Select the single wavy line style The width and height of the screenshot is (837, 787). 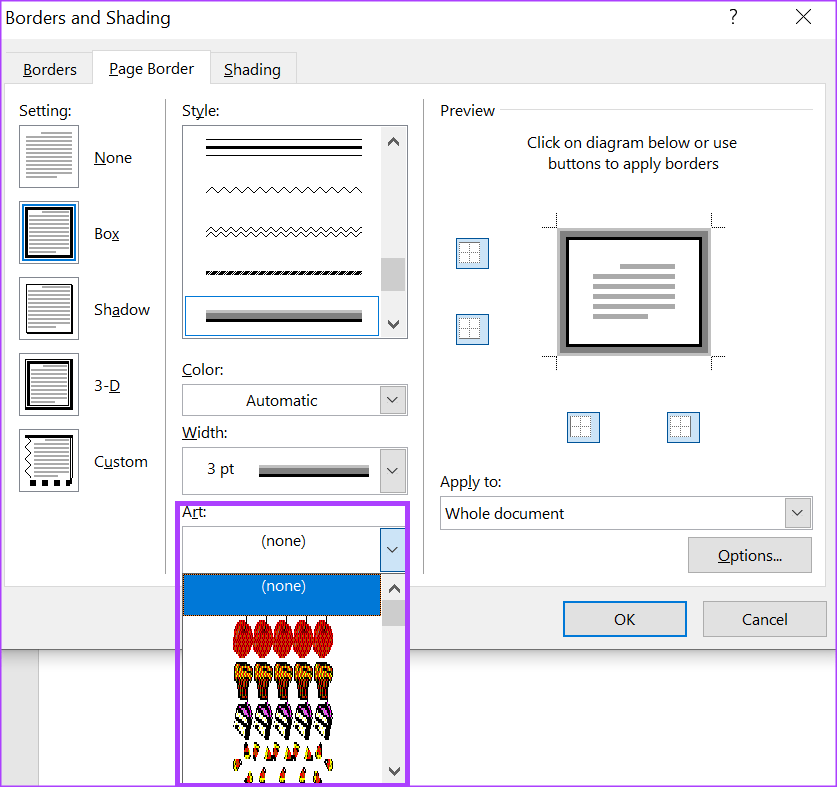coord(284,190)
